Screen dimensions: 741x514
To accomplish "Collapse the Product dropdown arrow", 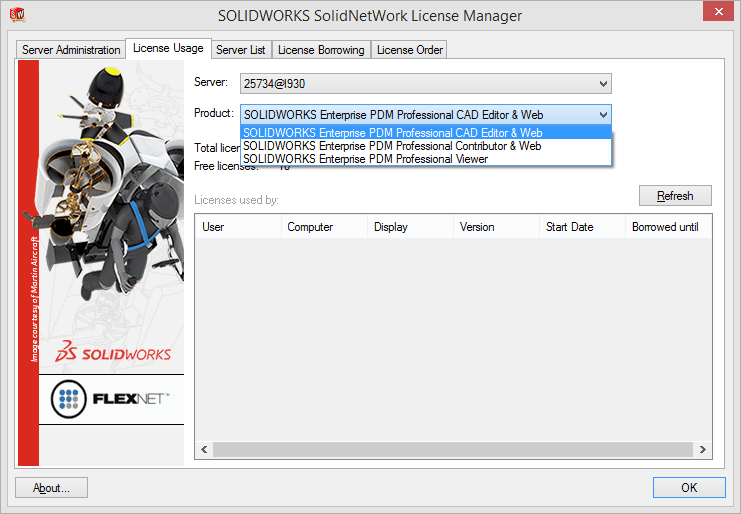I will [x=603, y=115].
